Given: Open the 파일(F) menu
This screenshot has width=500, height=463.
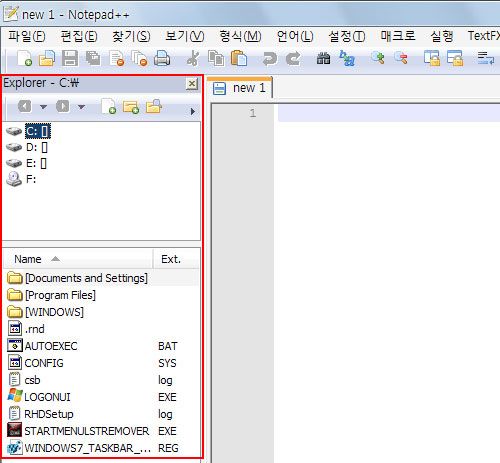Looking at the screenshot, I should [x=27, y=36].
